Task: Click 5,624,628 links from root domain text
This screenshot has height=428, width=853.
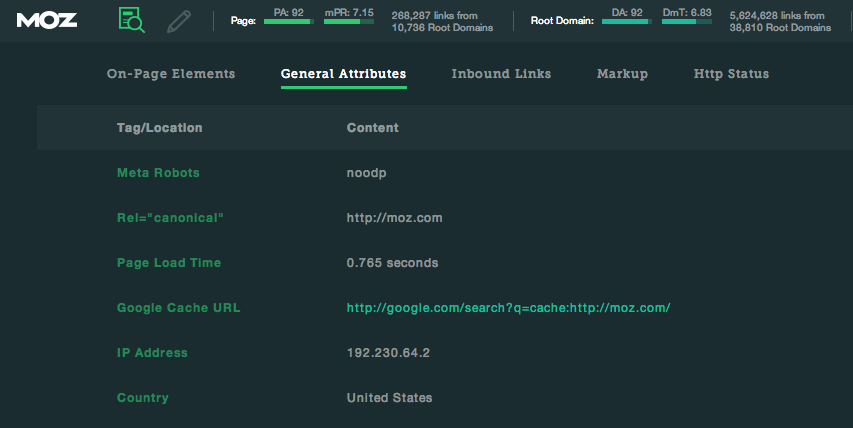Action: [777, 16]
